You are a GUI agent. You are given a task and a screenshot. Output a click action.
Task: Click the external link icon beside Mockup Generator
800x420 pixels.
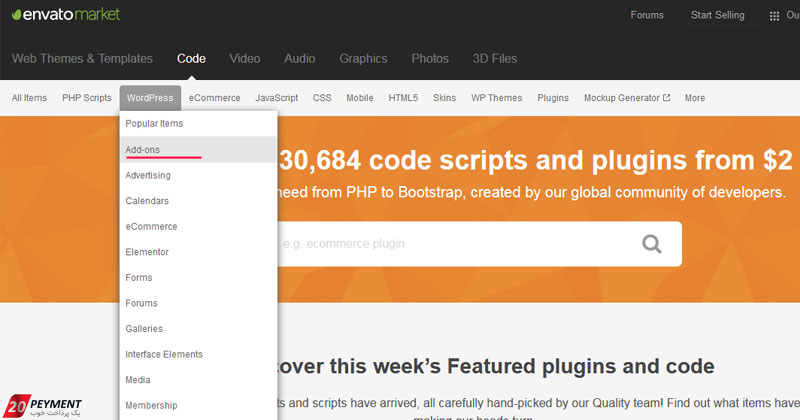click(x=666, y=97)
